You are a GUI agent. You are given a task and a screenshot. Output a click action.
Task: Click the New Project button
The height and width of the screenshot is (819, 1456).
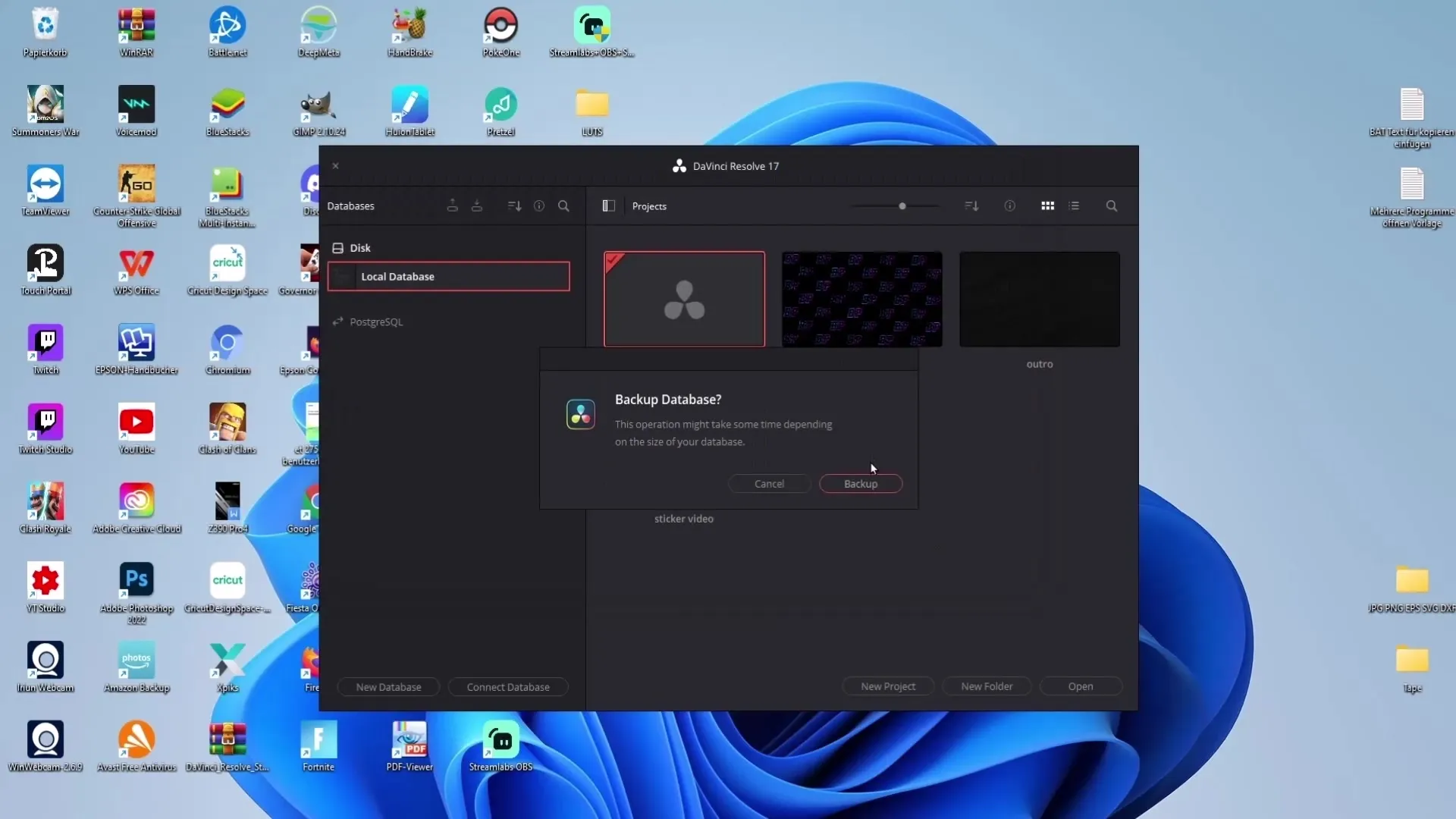click(888, 686)
